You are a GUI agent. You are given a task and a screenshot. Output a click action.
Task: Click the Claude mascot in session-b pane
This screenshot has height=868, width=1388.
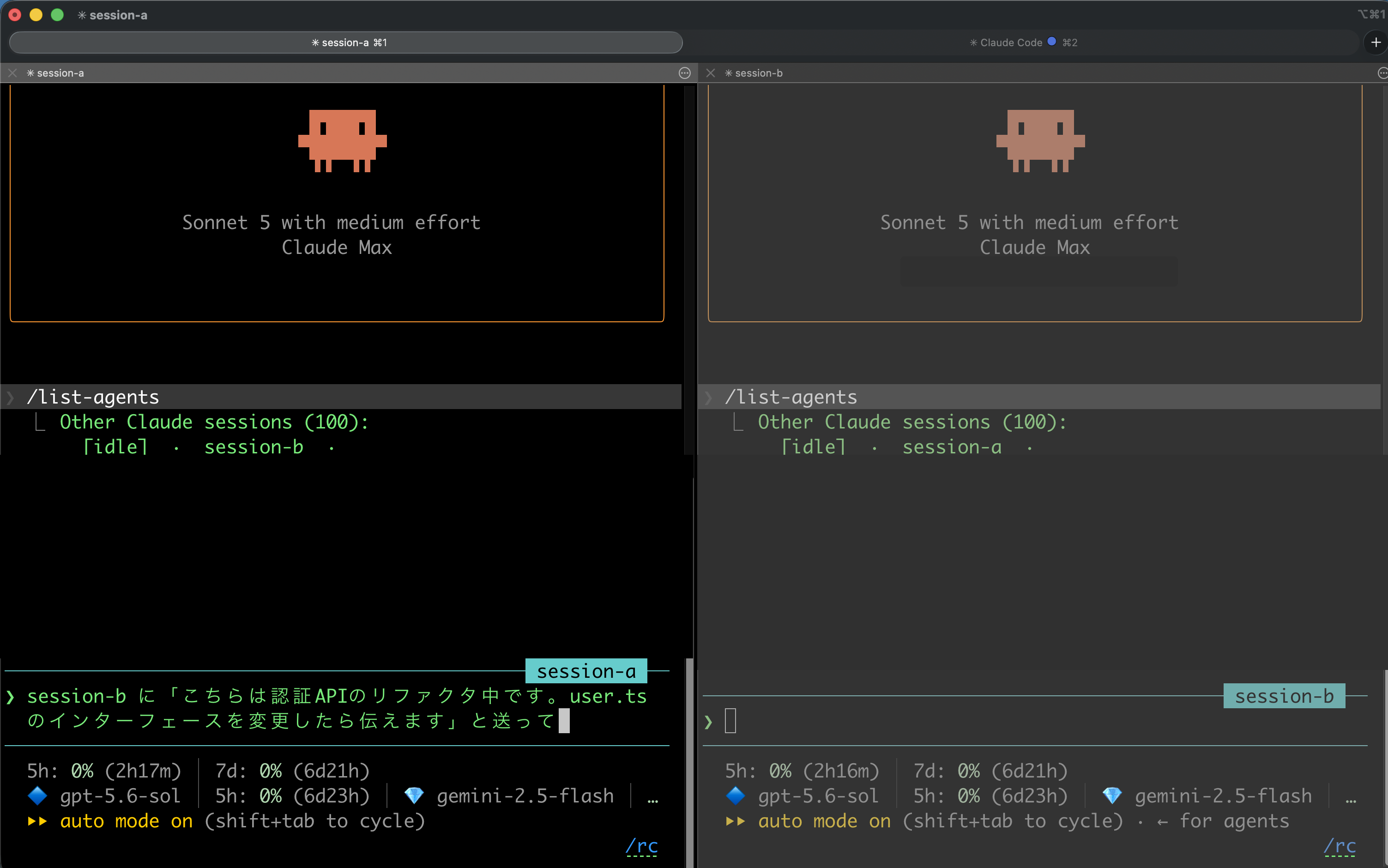(1041, 141)
